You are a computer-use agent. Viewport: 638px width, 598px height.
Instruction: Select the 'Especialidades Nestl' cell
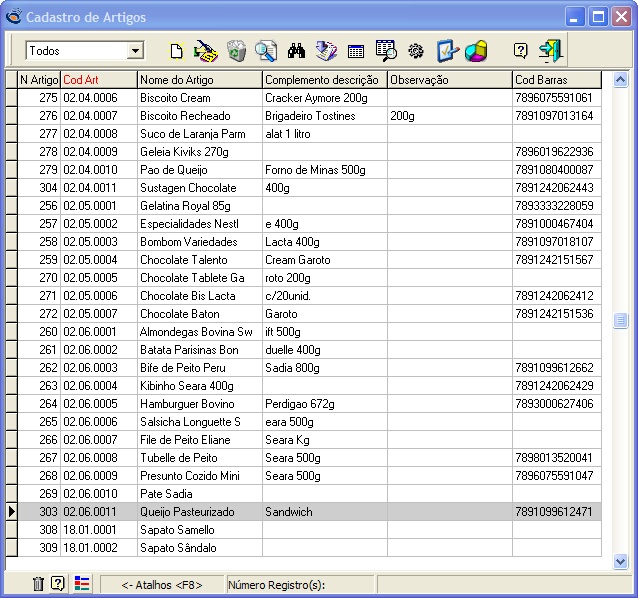pos(200,224)
